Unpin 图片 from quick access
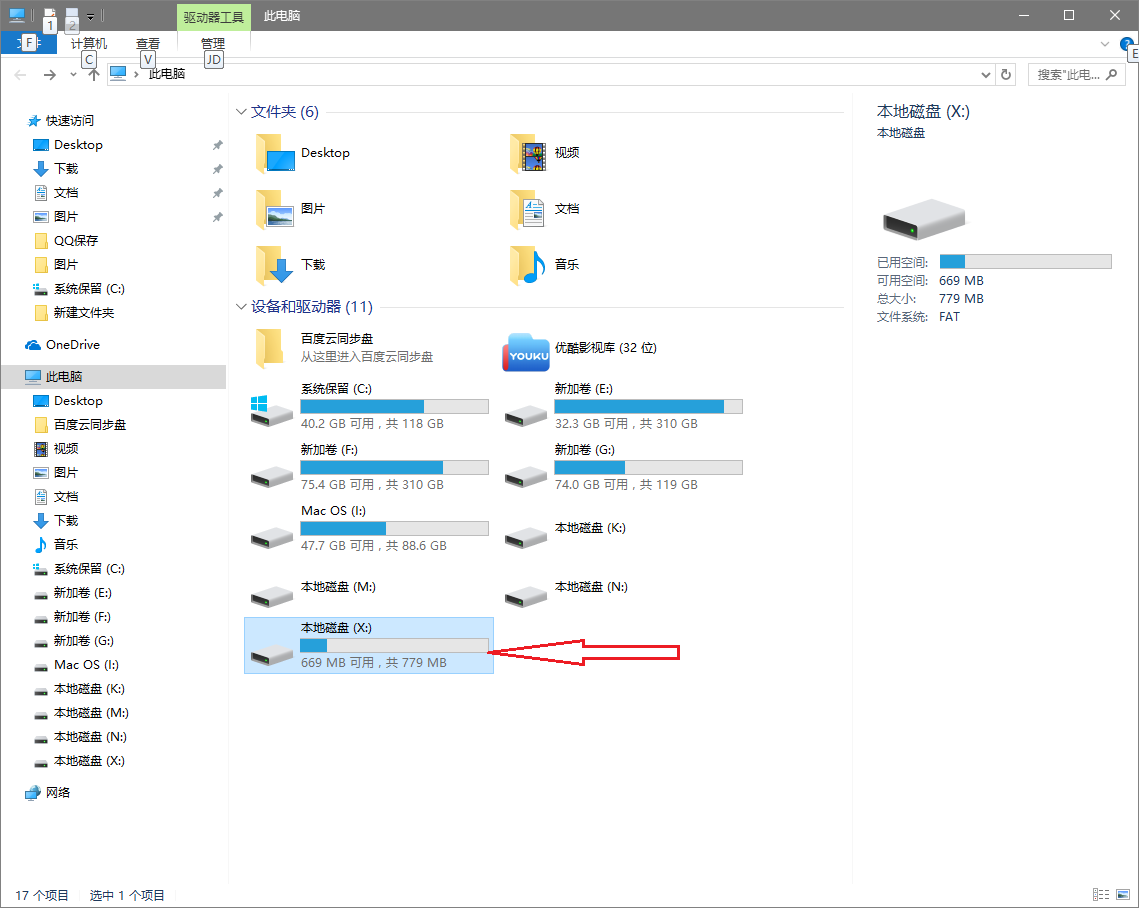This screenshot has width=1139, height=908. pyautogui.click(x=217, y=217)
